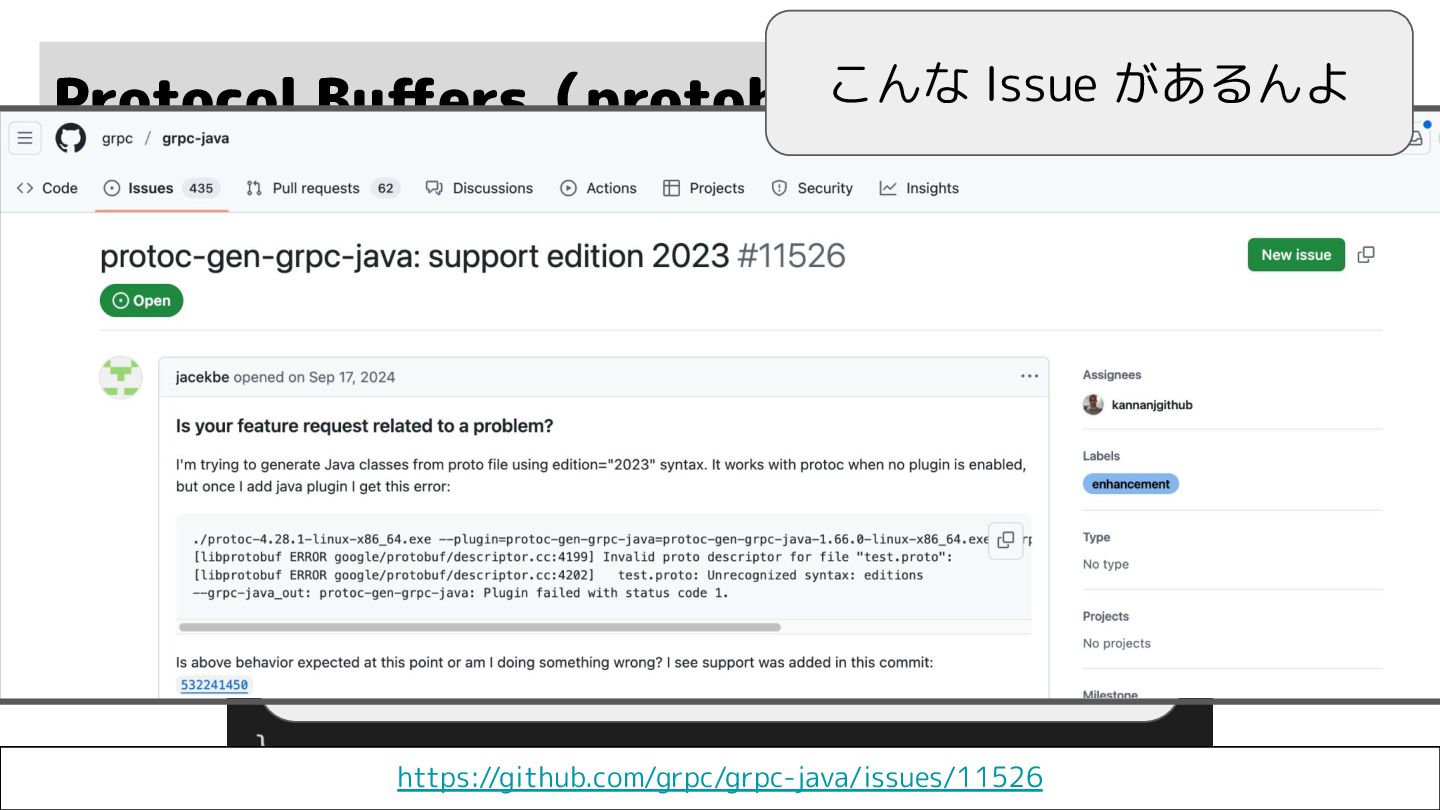Copy the code block contents

(x=1005, y=540)
